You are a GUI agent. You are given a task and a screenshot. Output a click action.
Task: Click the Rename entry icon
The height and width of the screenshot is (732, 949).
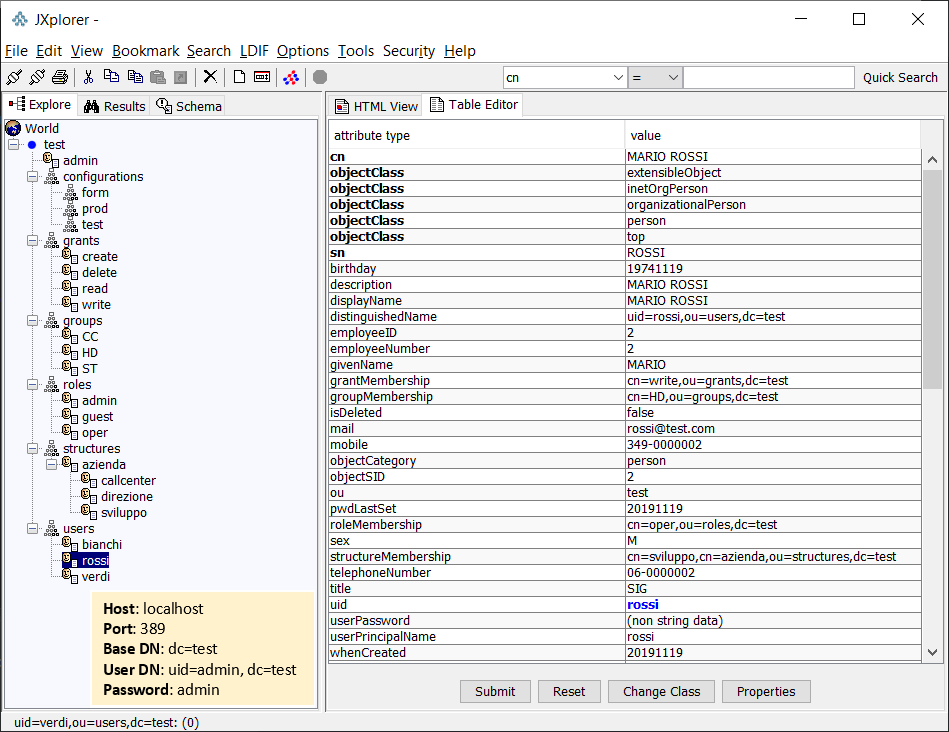pyautogui.click(x=262, y=77)
